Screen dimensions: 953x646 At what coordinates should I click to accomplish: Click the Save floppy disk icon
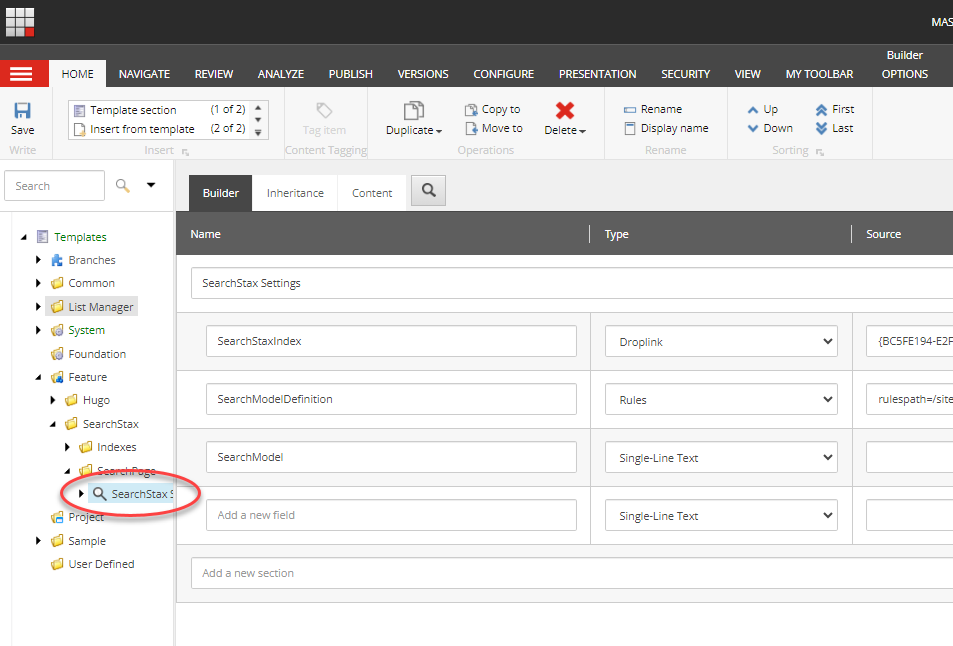click(22, 110)
